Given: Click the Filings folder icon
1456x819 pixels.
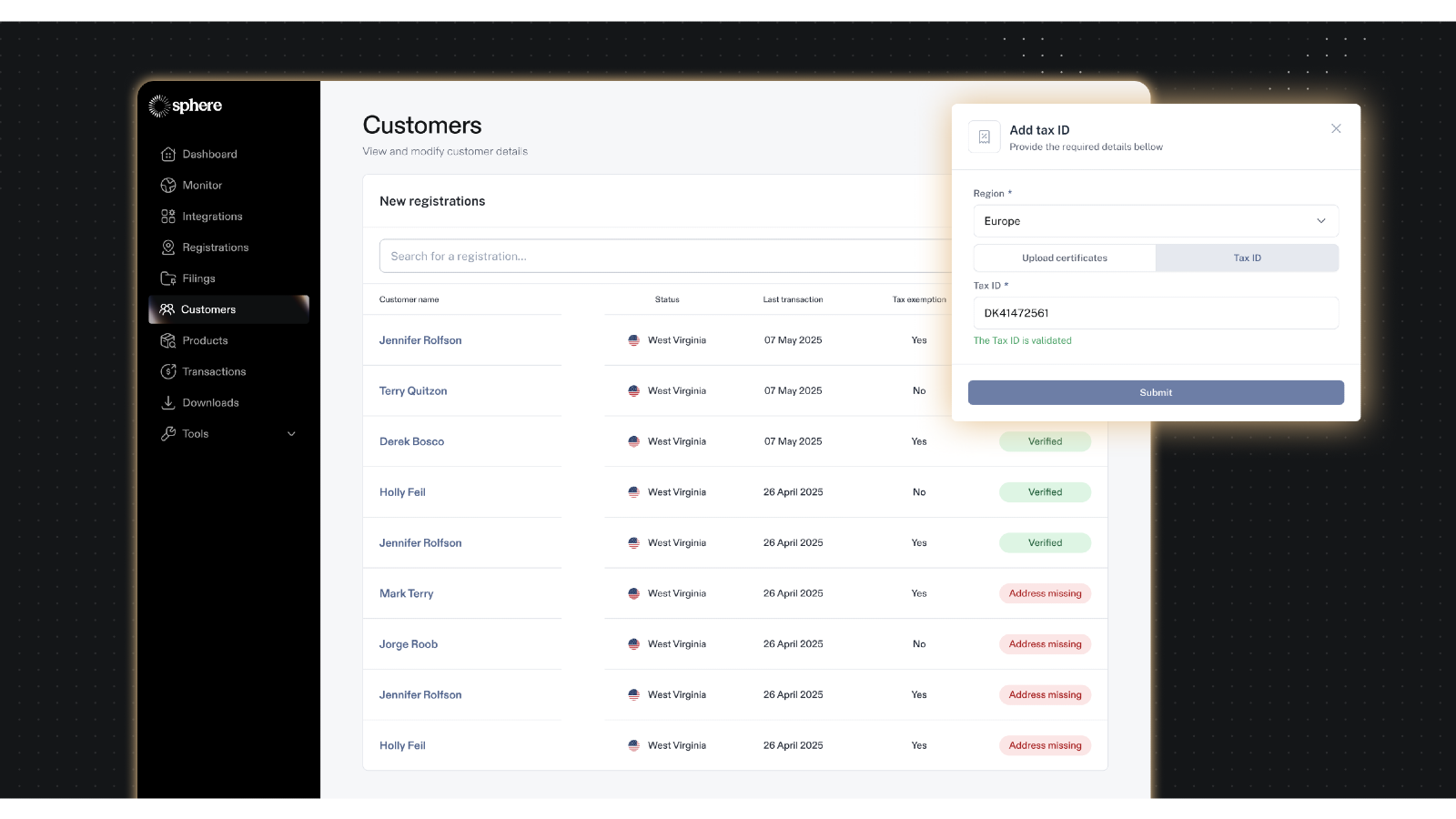Looking at the screenshot, I should 168,278.
